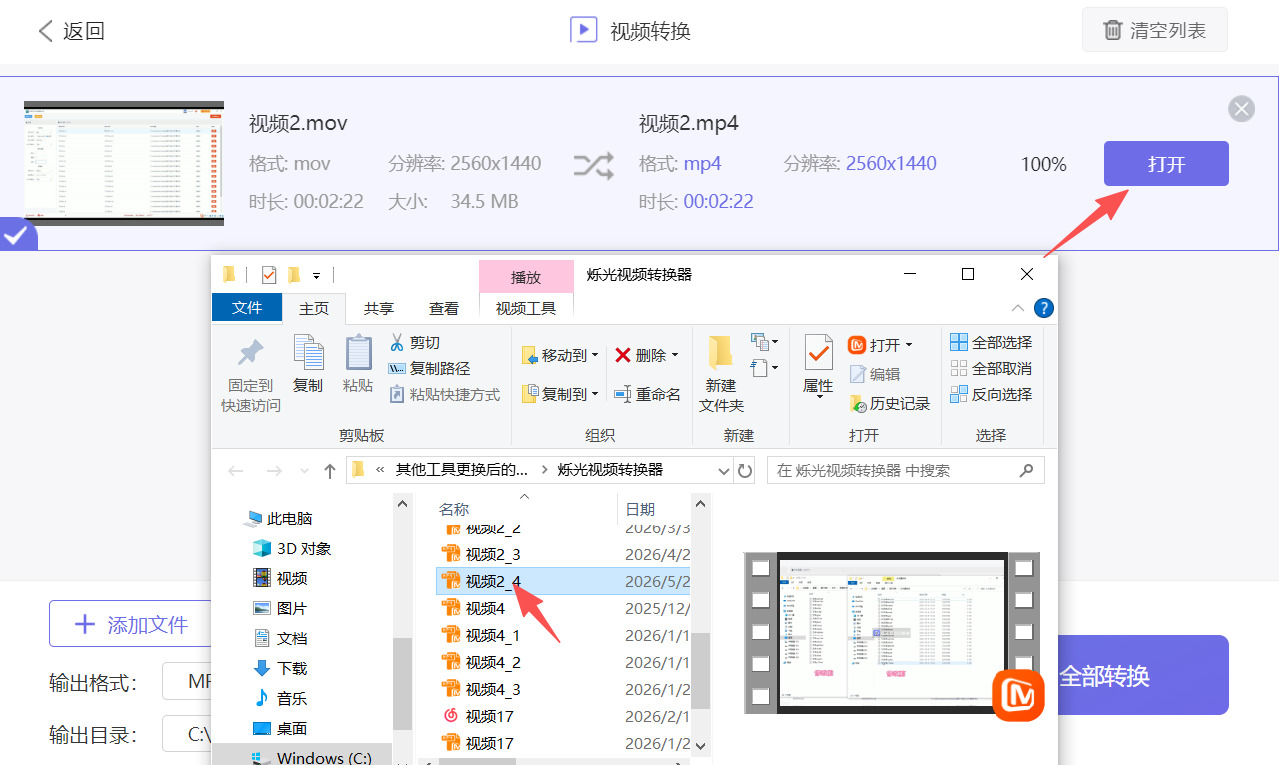Open the 文件 tab in Explorer
This screenshot has width=1279, height=765.
247,308
